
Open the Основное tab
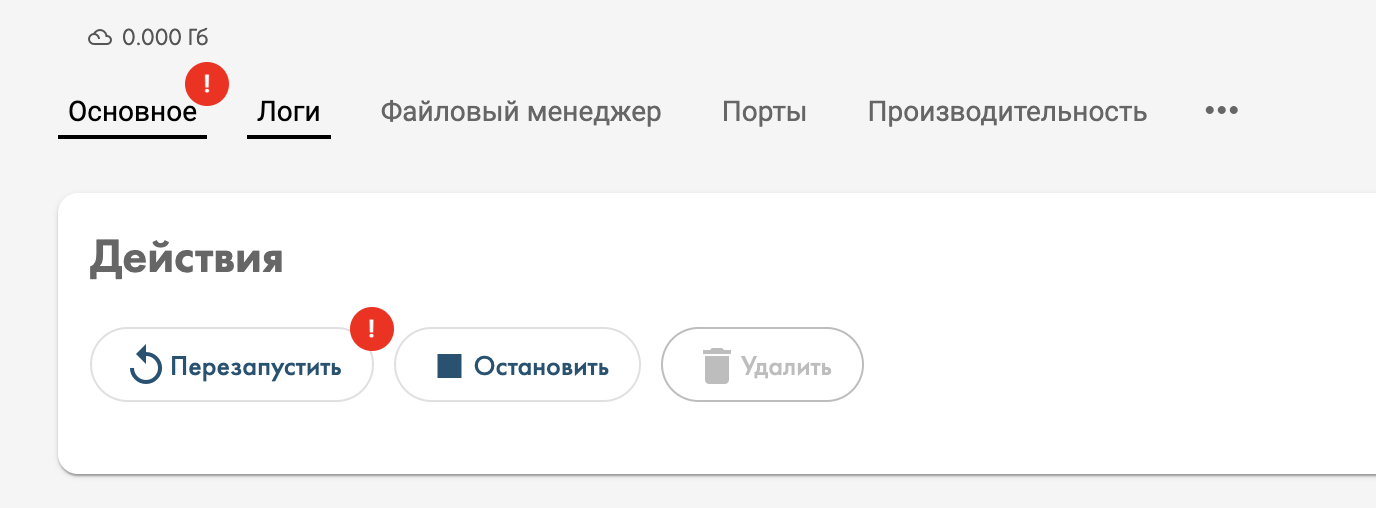coord(132,112)
